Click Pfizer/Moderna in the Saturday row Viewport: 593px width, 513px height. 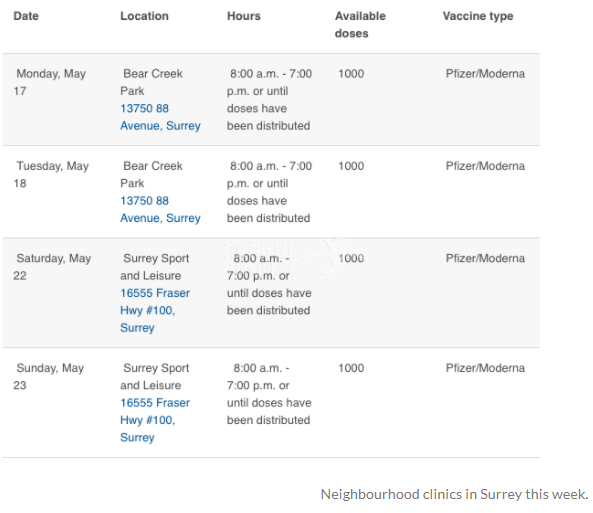tap(485, 258)
